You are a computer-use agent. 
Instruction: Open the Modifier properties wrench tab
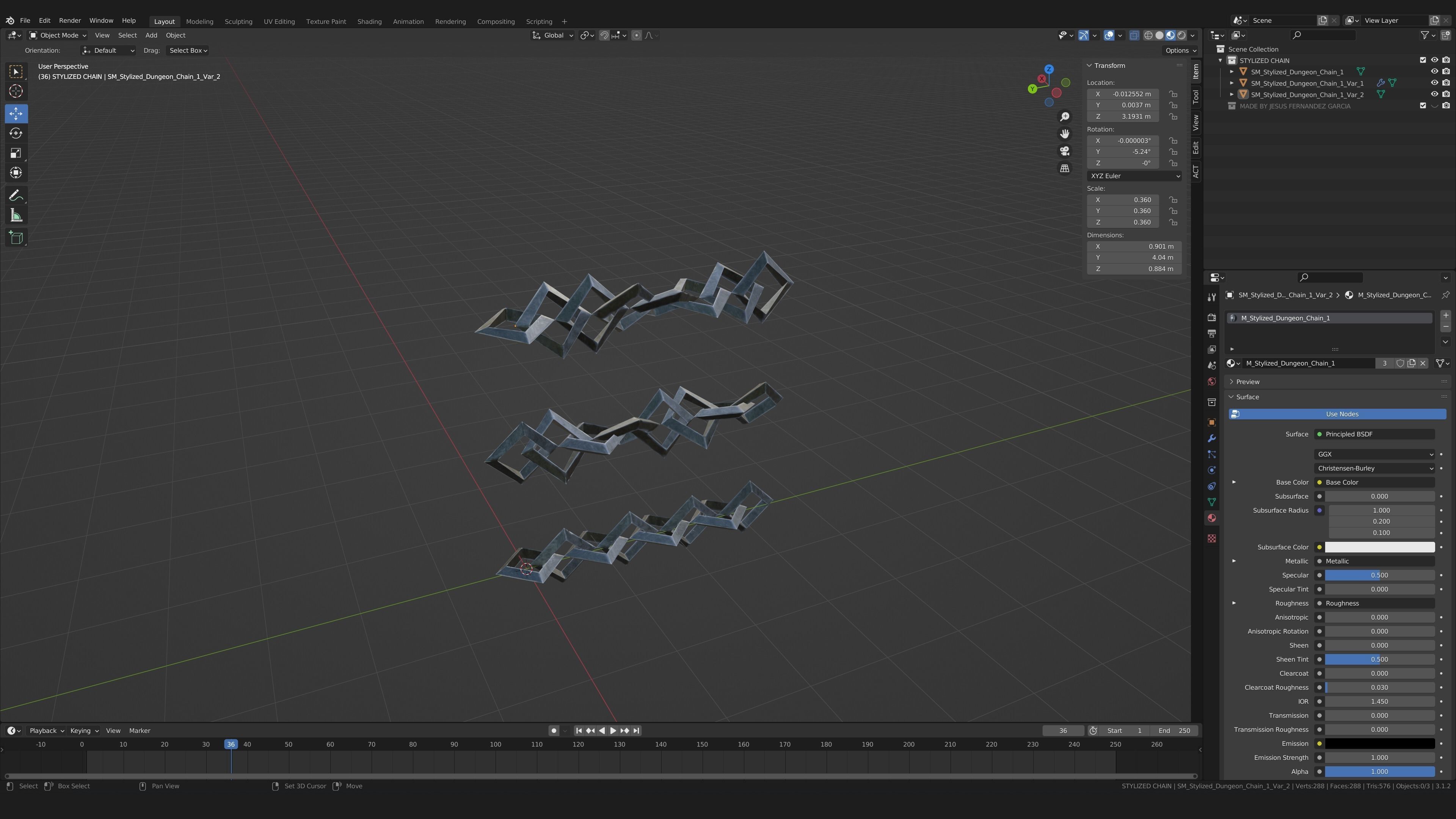pyautogui.click(x=1211, y=439)
